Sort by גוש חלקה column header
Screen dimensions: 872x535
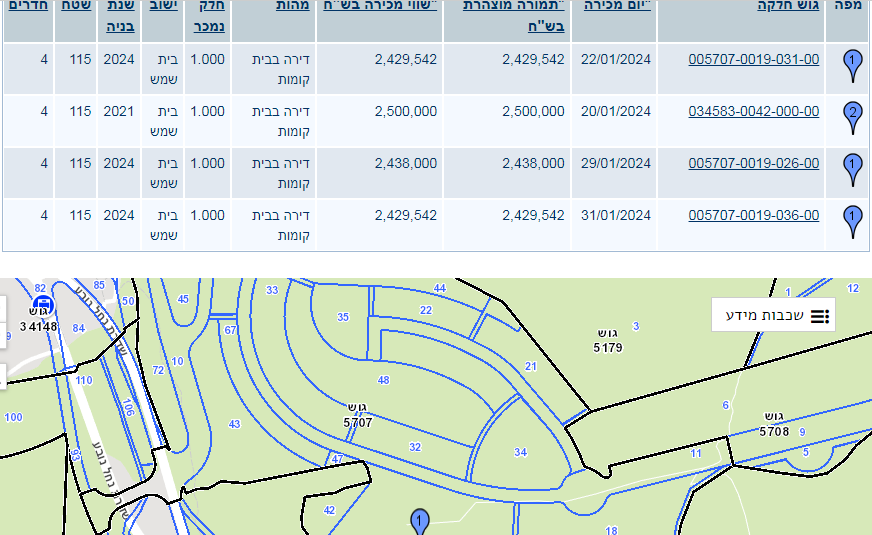788,6
